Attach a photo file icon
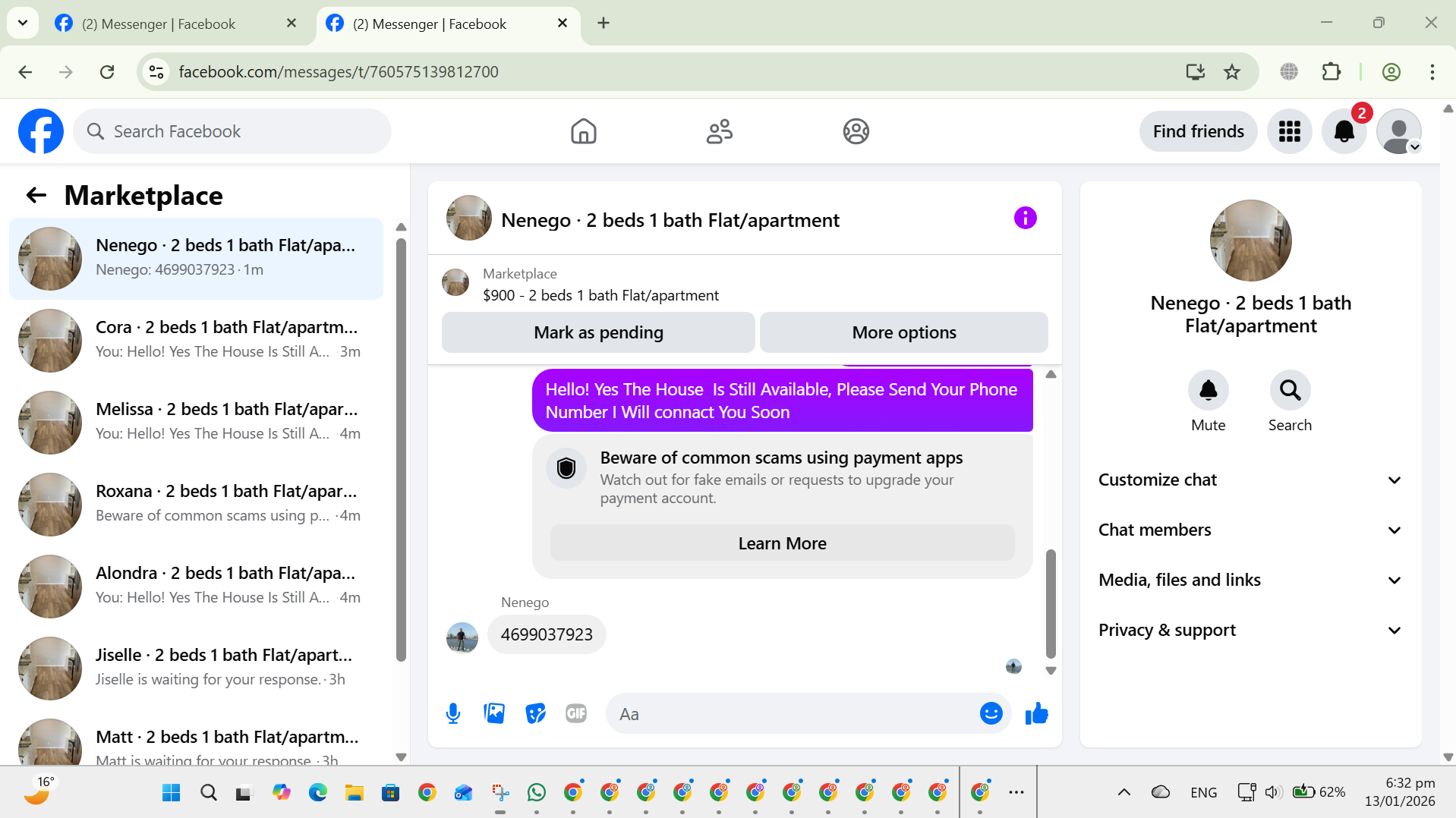This screenshot has width=1456, height=818. click(x=494, y=713)
